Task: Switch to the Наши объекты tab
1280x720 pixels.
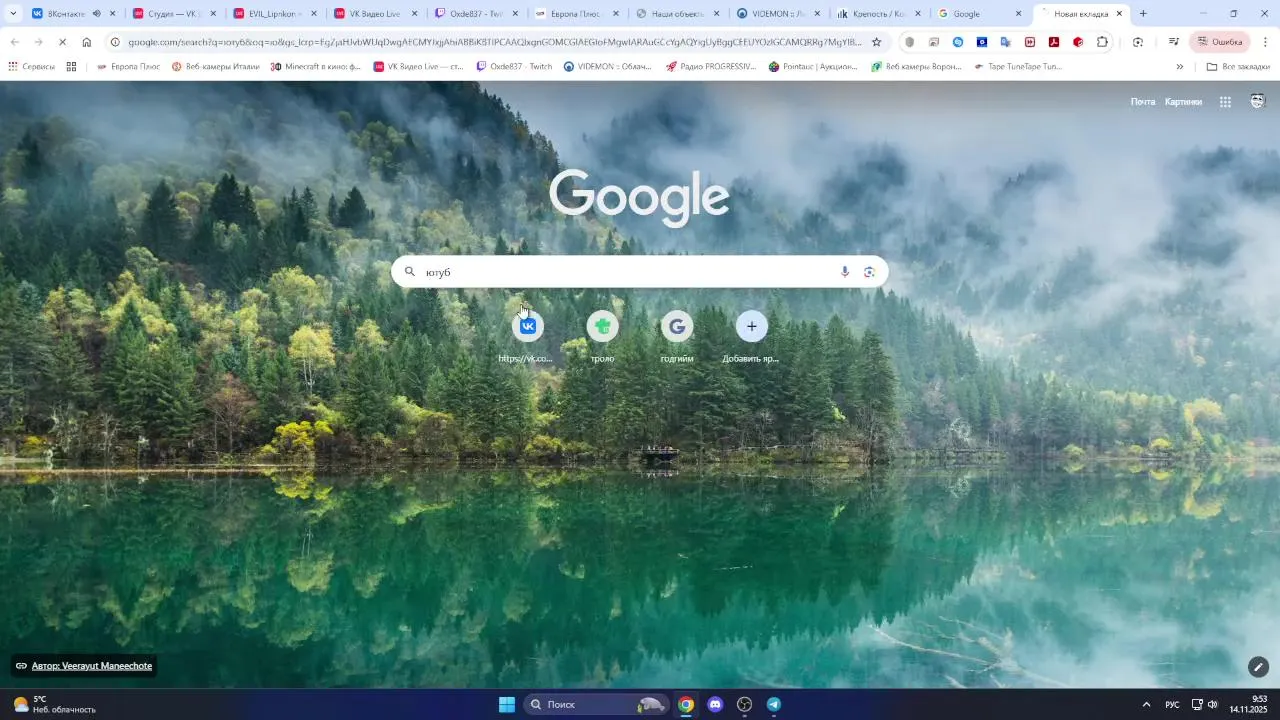Action: click(x=677, y=14)
